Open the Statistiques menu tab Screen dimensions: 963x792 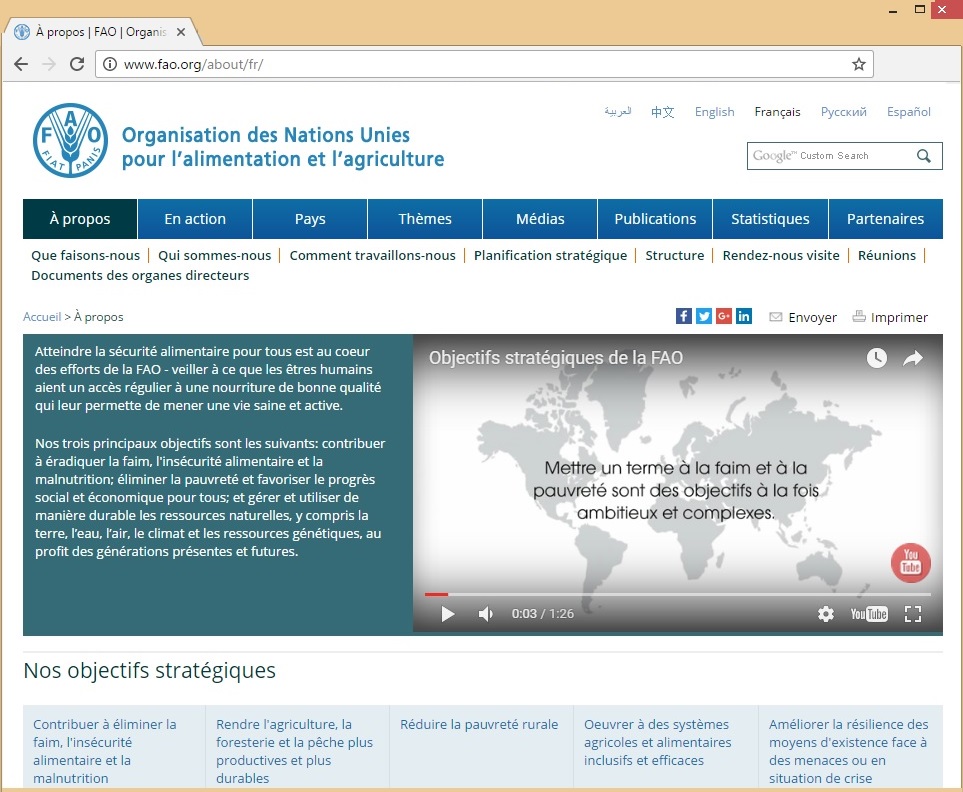pyautogui.click(x=770, y=219)
